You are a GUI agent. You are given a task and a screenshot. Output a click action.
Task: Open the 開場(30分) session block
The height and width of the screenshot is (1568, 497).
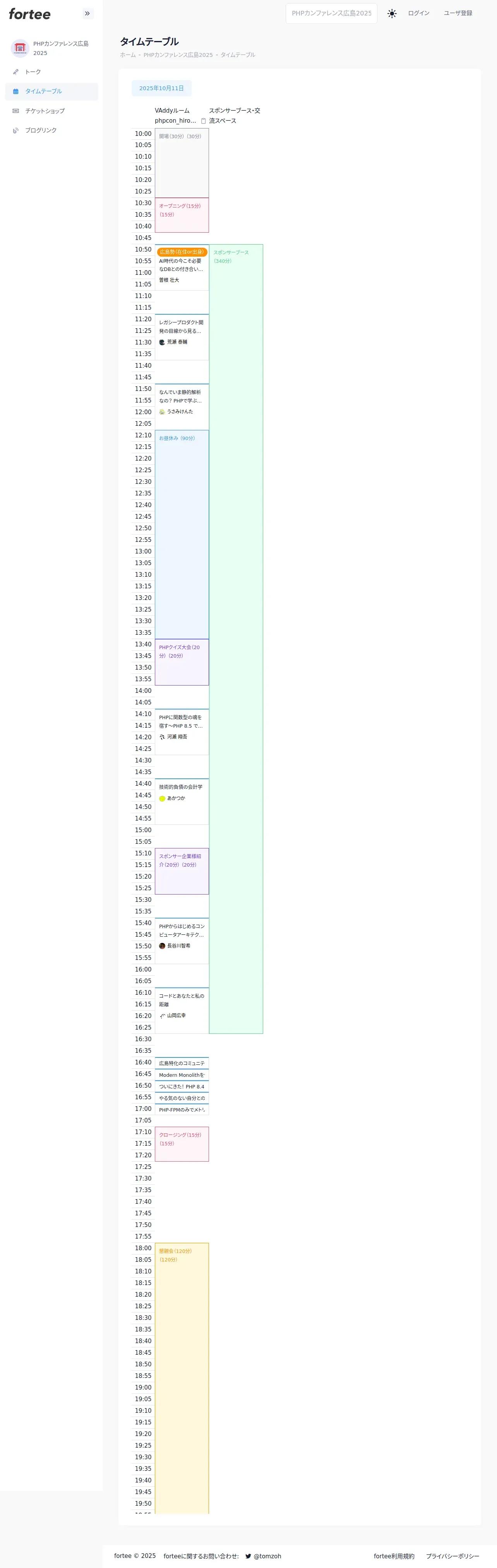(x=182, y=163)
